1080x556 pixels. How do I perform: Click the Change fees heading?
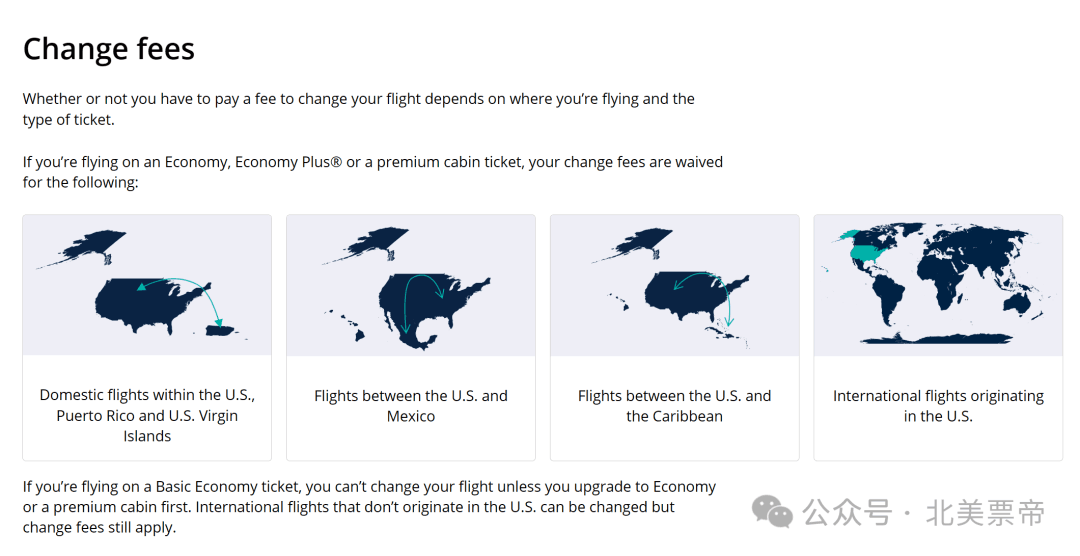point(109,49)
